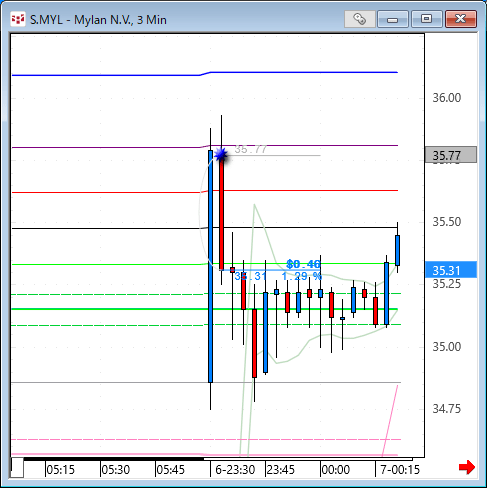The height and width of the screenshot is (488, 487).
Task: Maximize the S.MYL chart window
Action: point(426,19)
